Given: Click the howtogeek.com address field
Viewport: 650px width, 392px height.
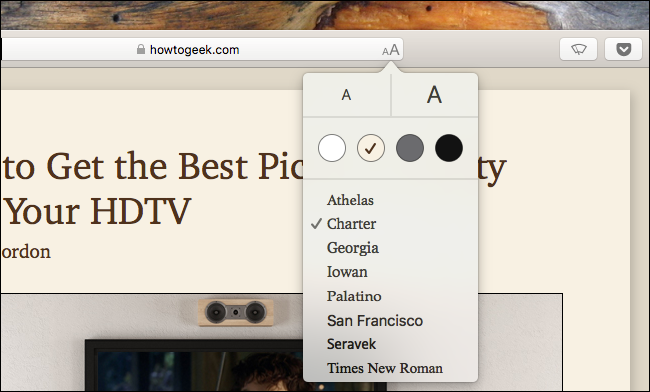Looking at the screenshot, I should pyautogui.click(x=202, y=50).
